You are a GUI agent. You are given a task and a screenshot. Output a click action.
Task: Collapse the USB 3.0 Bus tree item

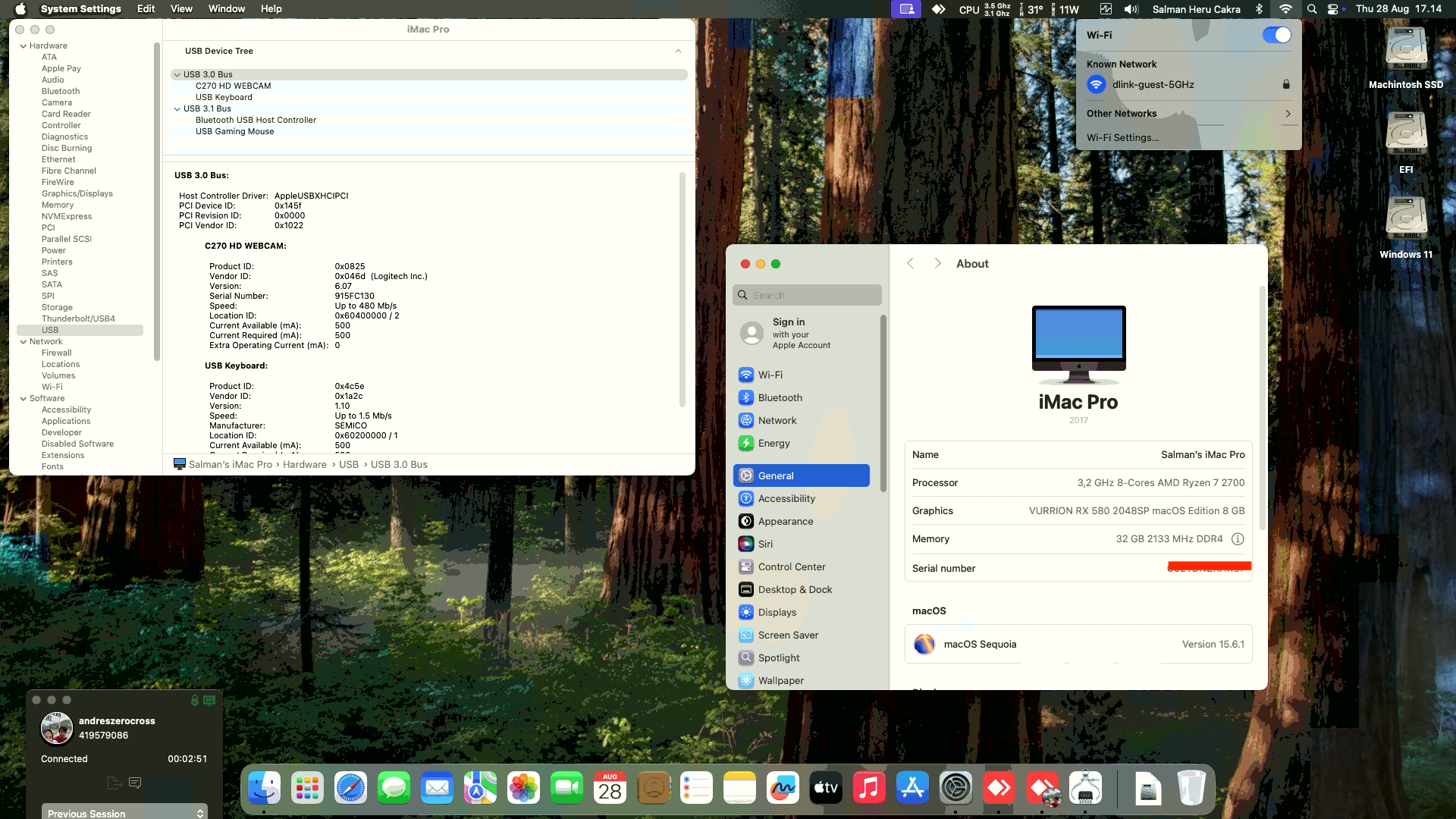click(x=177, y=74)
